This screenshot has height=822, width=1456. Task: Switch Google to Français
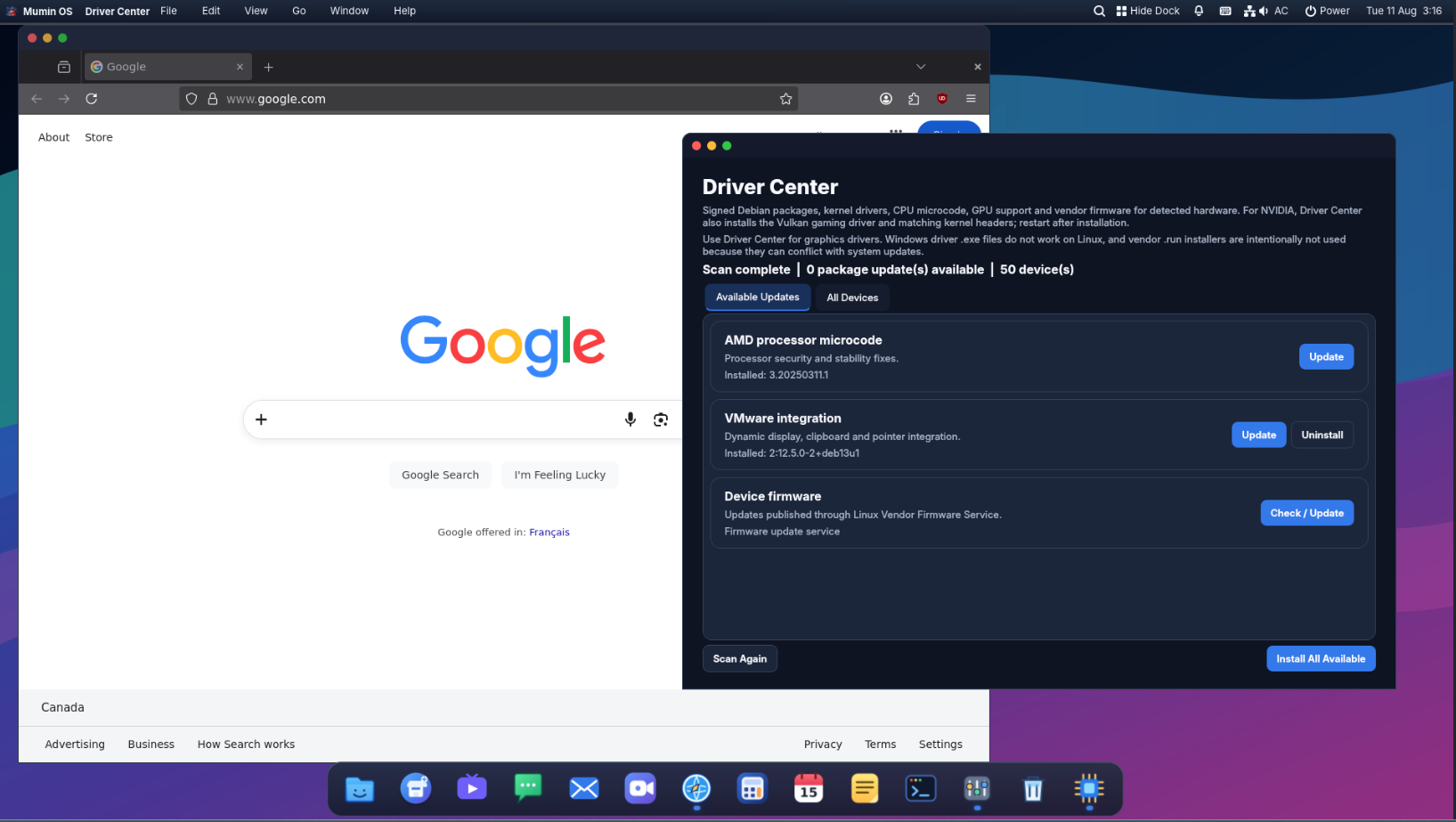coord(549,533)
